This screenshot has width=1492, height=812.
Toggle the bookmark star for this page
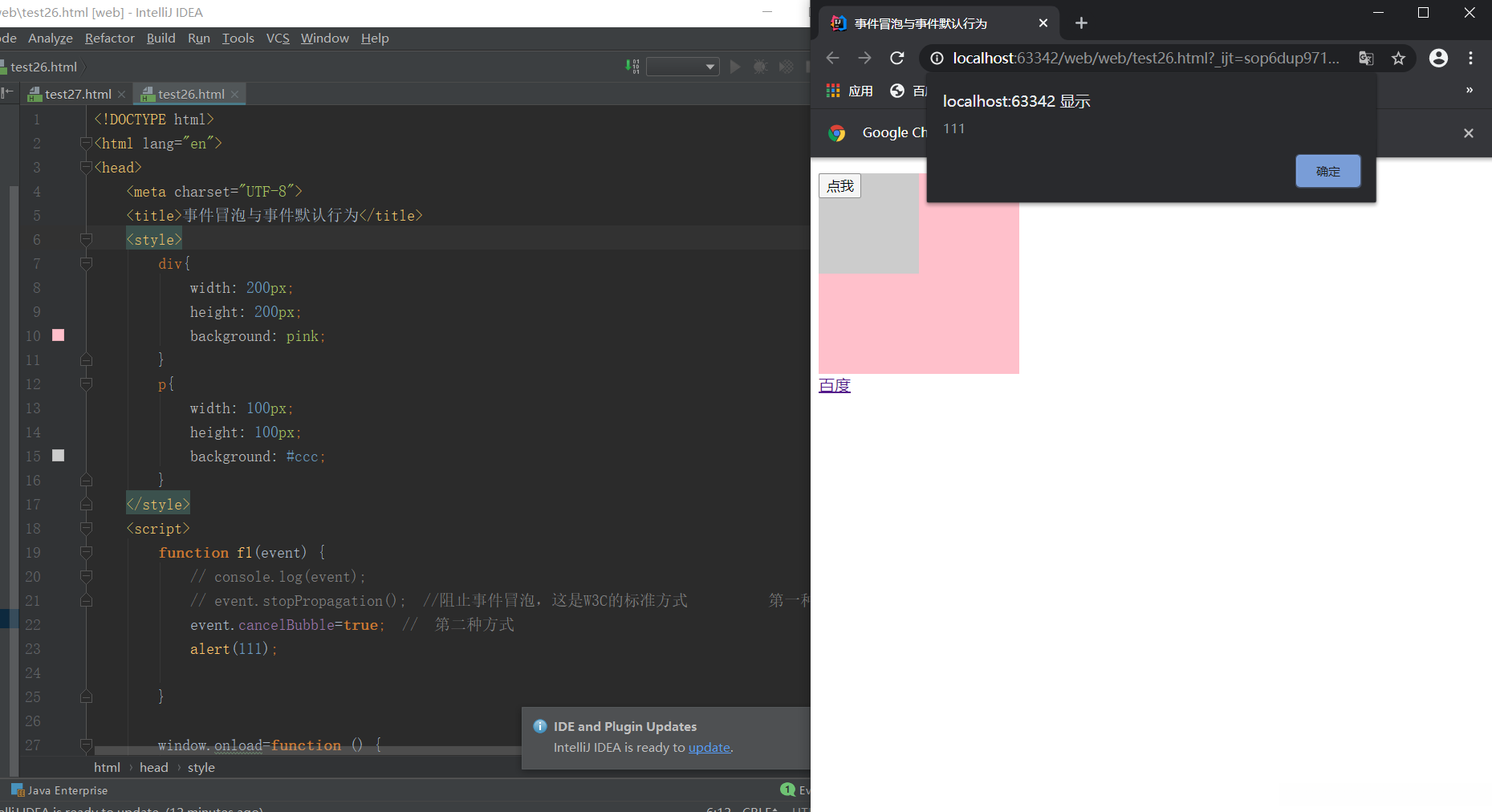(1399, 58)
